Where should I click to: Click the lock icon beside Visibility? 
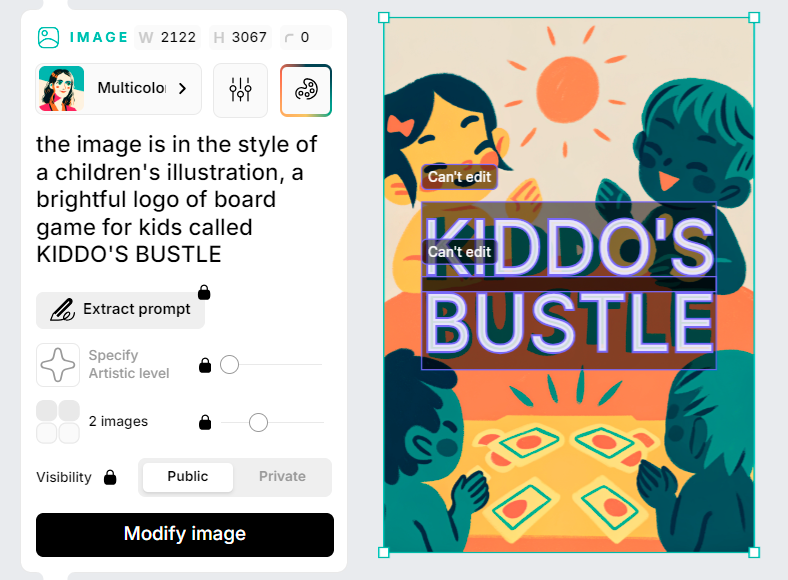tap(110, 477)
